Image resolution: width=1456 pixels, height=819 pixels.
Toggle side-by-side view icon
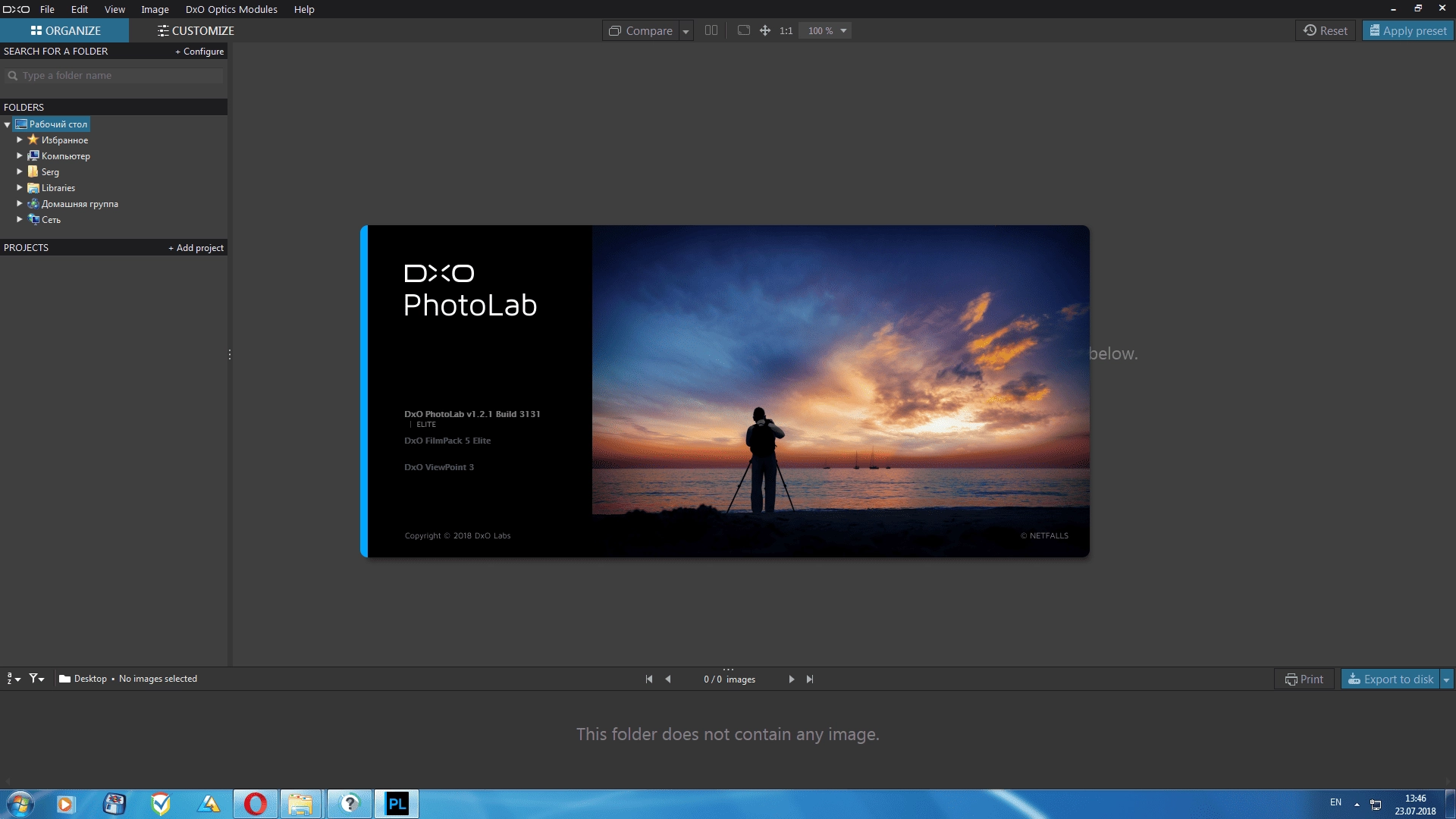[711, 30]
